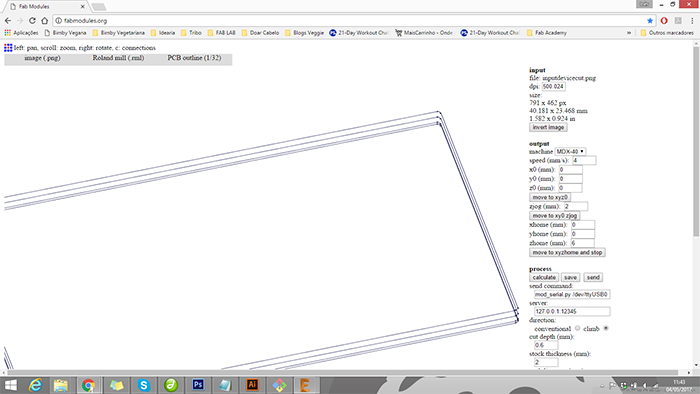Open the Fab Academy bookmark folder
The image size is (700, 394).
(x=547, y=33)
